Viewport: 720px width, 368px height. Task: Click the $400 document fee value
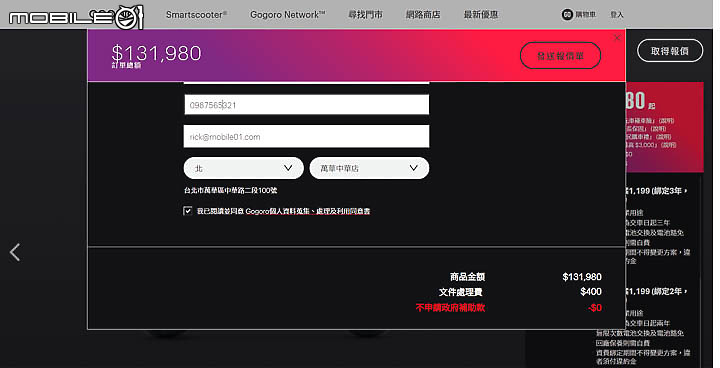click(591, 292)
